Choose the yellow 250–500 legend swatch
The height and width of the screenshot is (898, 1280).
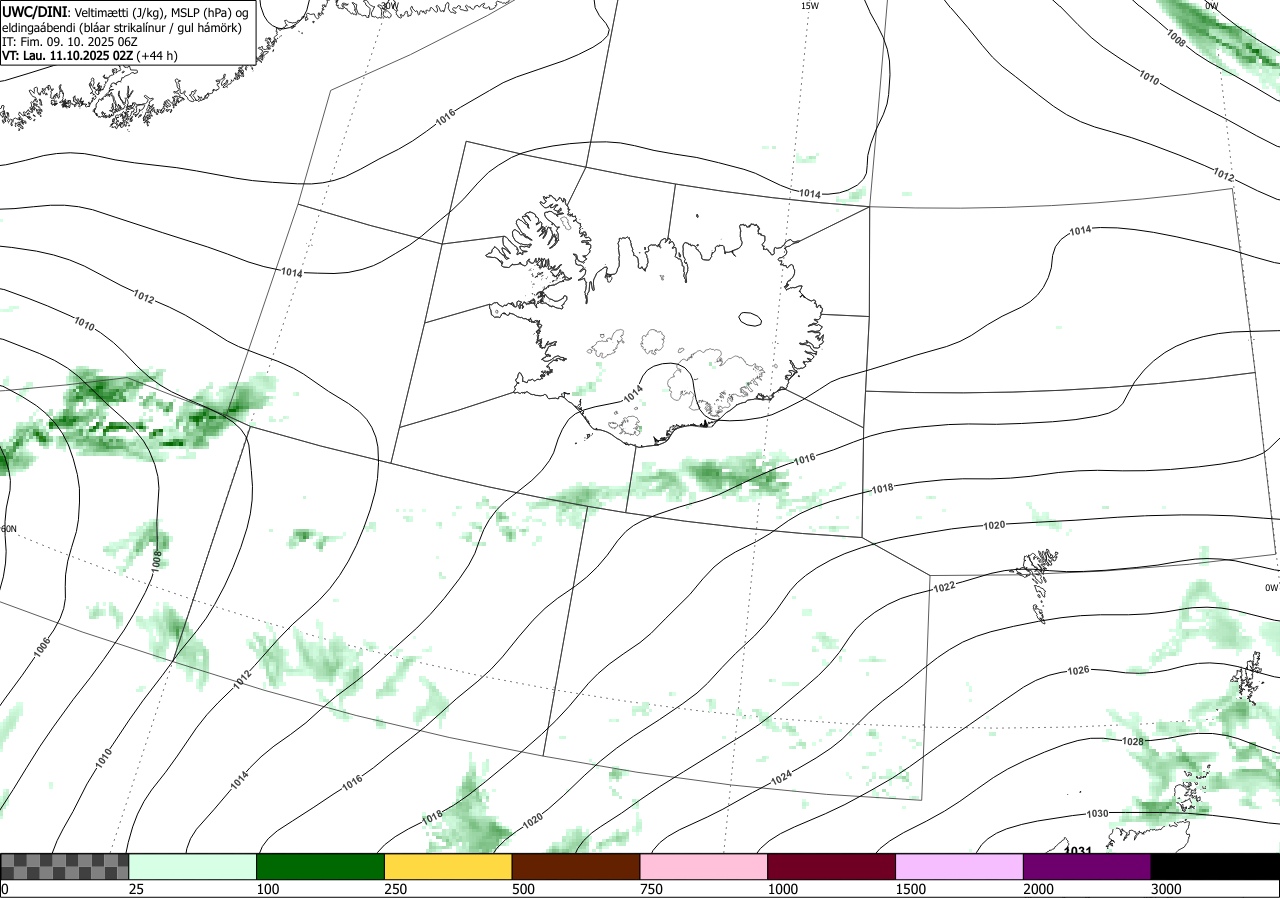pos(448,866)
